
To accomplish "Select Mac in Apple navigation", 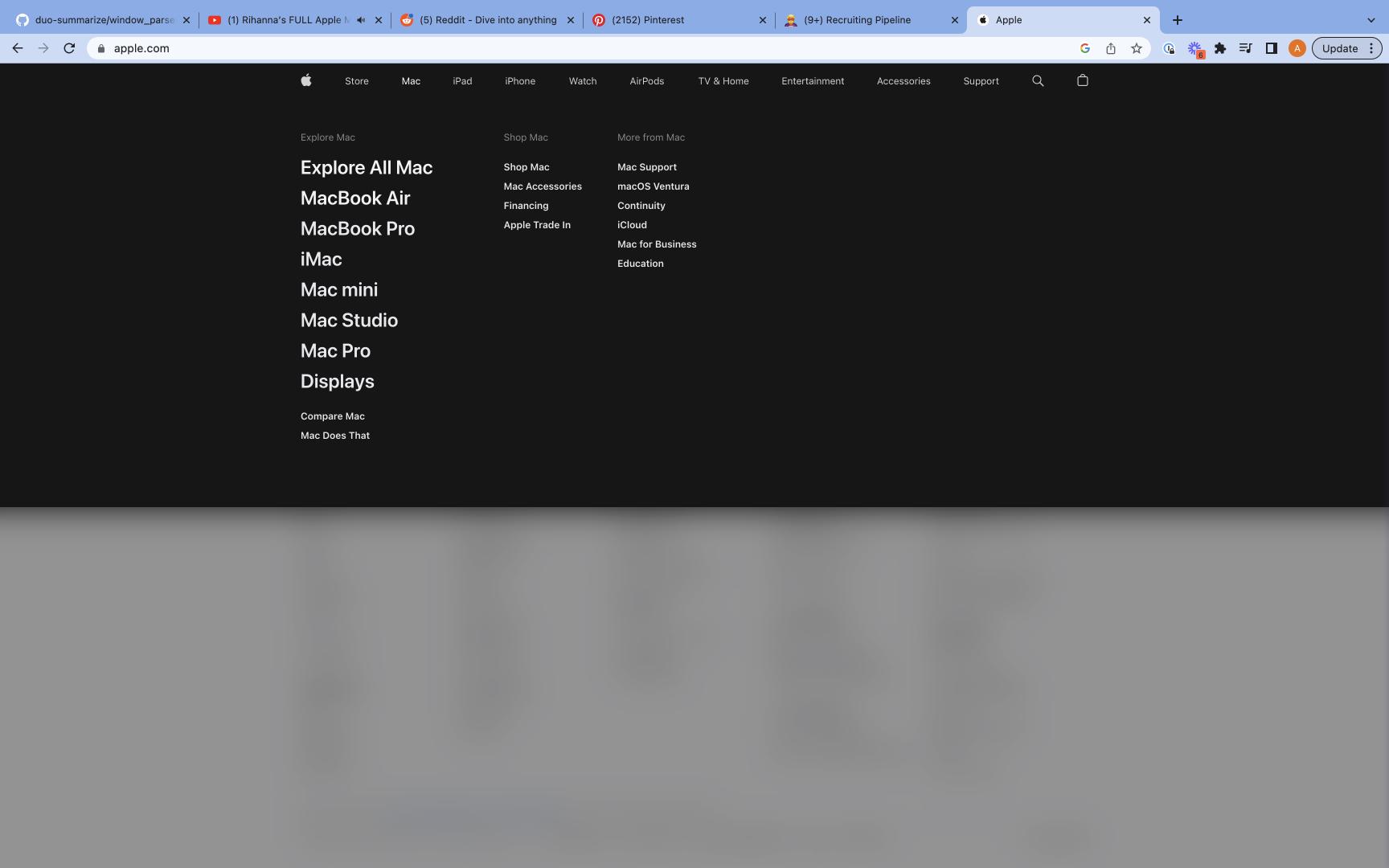I will click(x=411, y=81).
